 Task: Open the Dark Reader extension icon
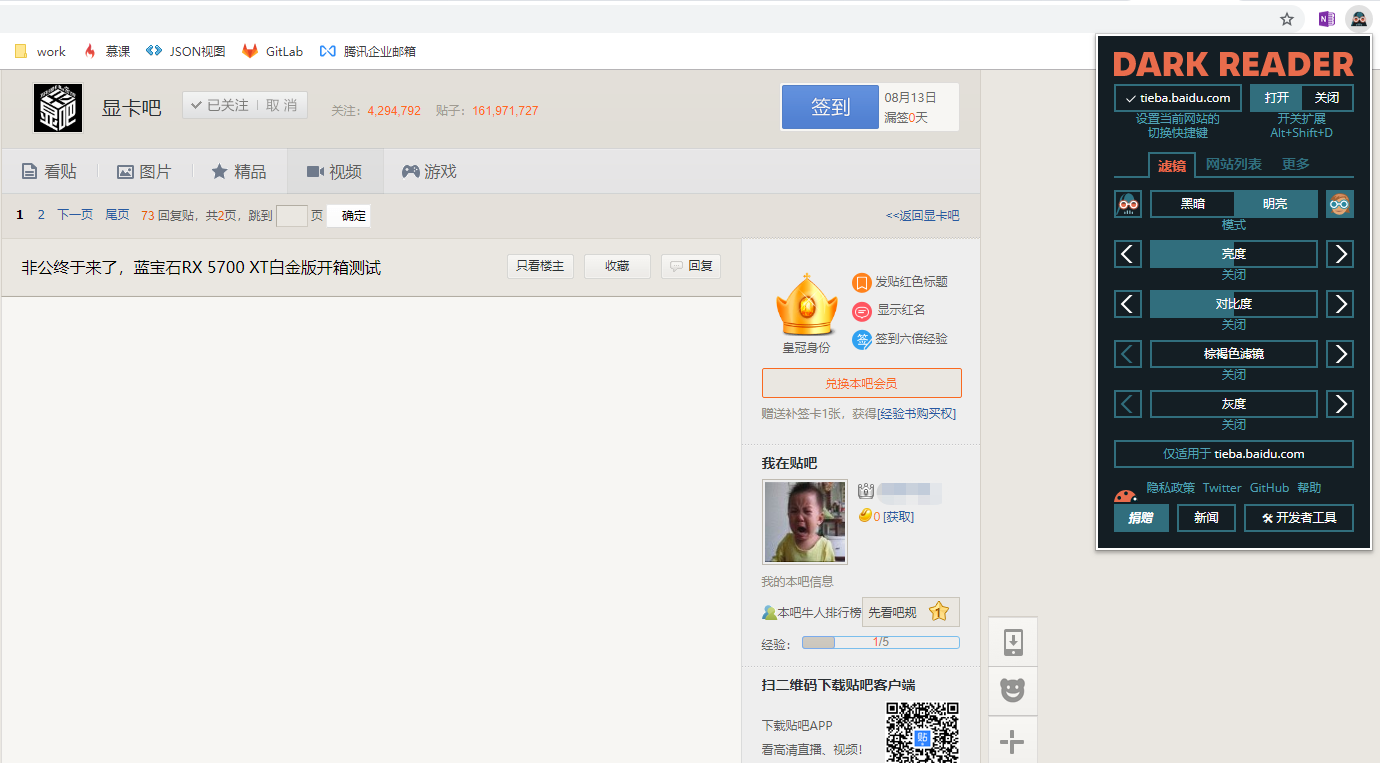[x=1358, y=18]
